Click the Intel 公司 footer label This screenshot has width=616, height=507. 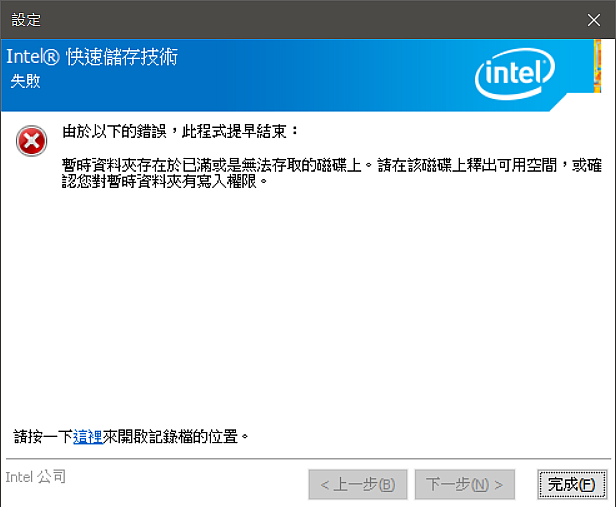coord(36,477)
